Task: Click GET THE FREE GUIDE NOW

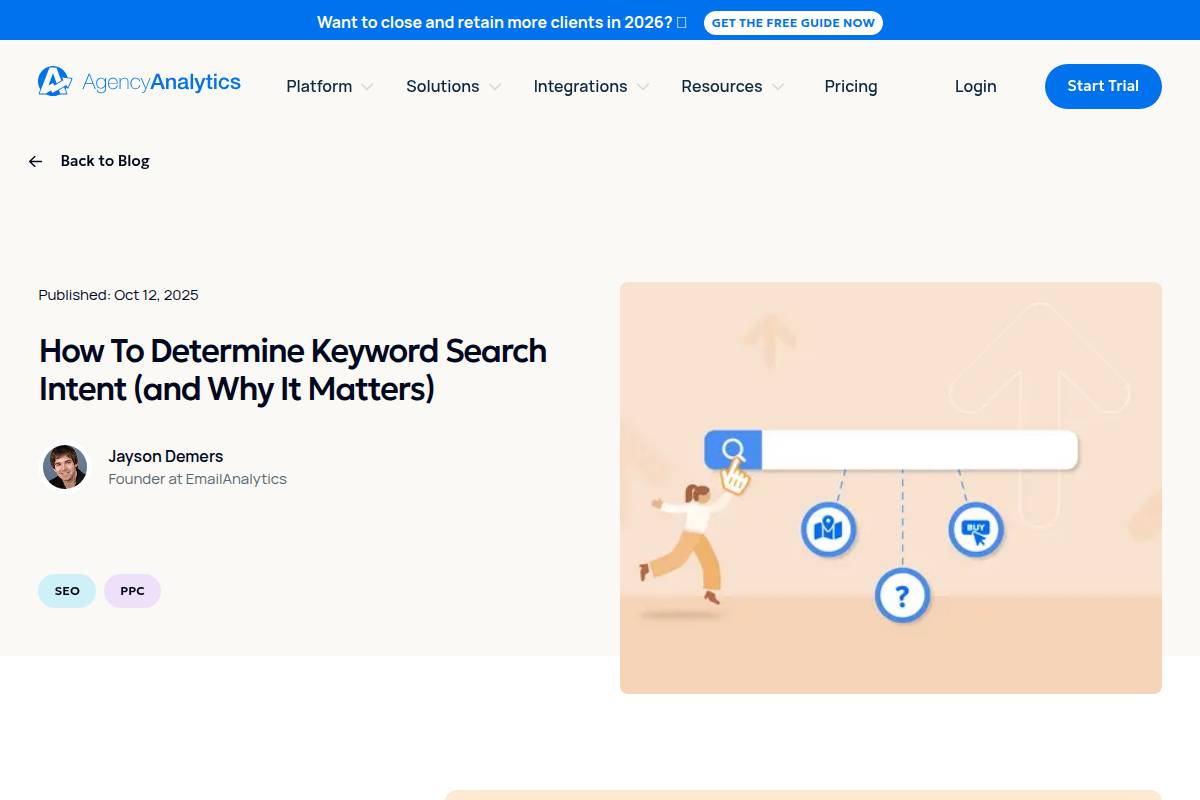Action: (793, 22)
